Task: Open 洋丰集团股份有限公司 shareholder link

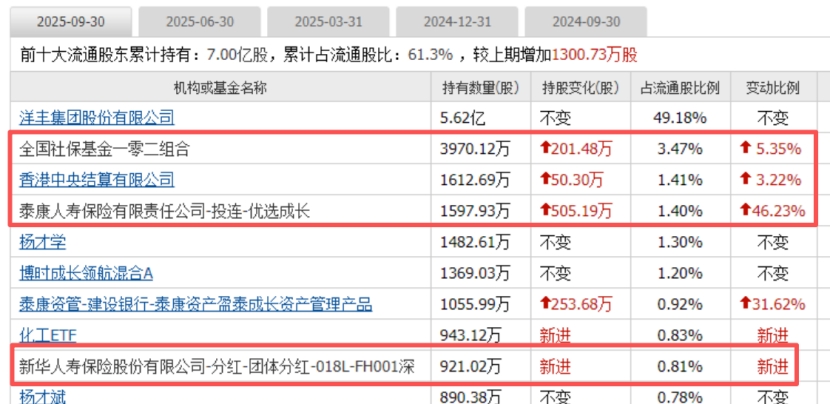Action: (97, 118)
